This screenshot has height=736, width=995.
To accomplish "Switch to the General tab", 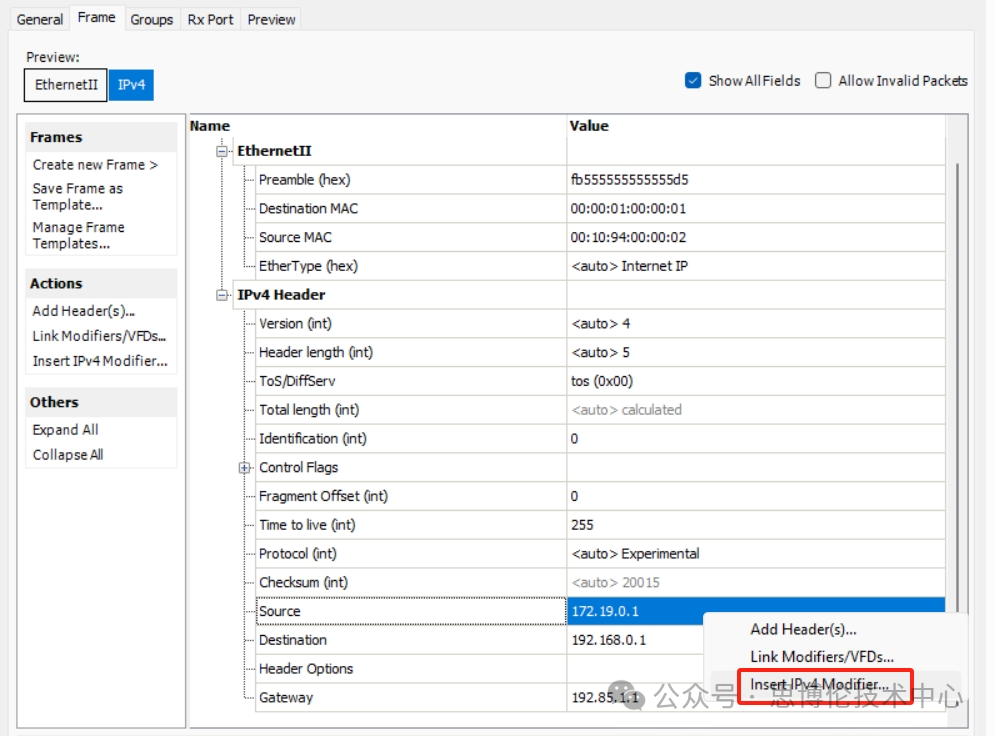I will [x=40, y=19].
